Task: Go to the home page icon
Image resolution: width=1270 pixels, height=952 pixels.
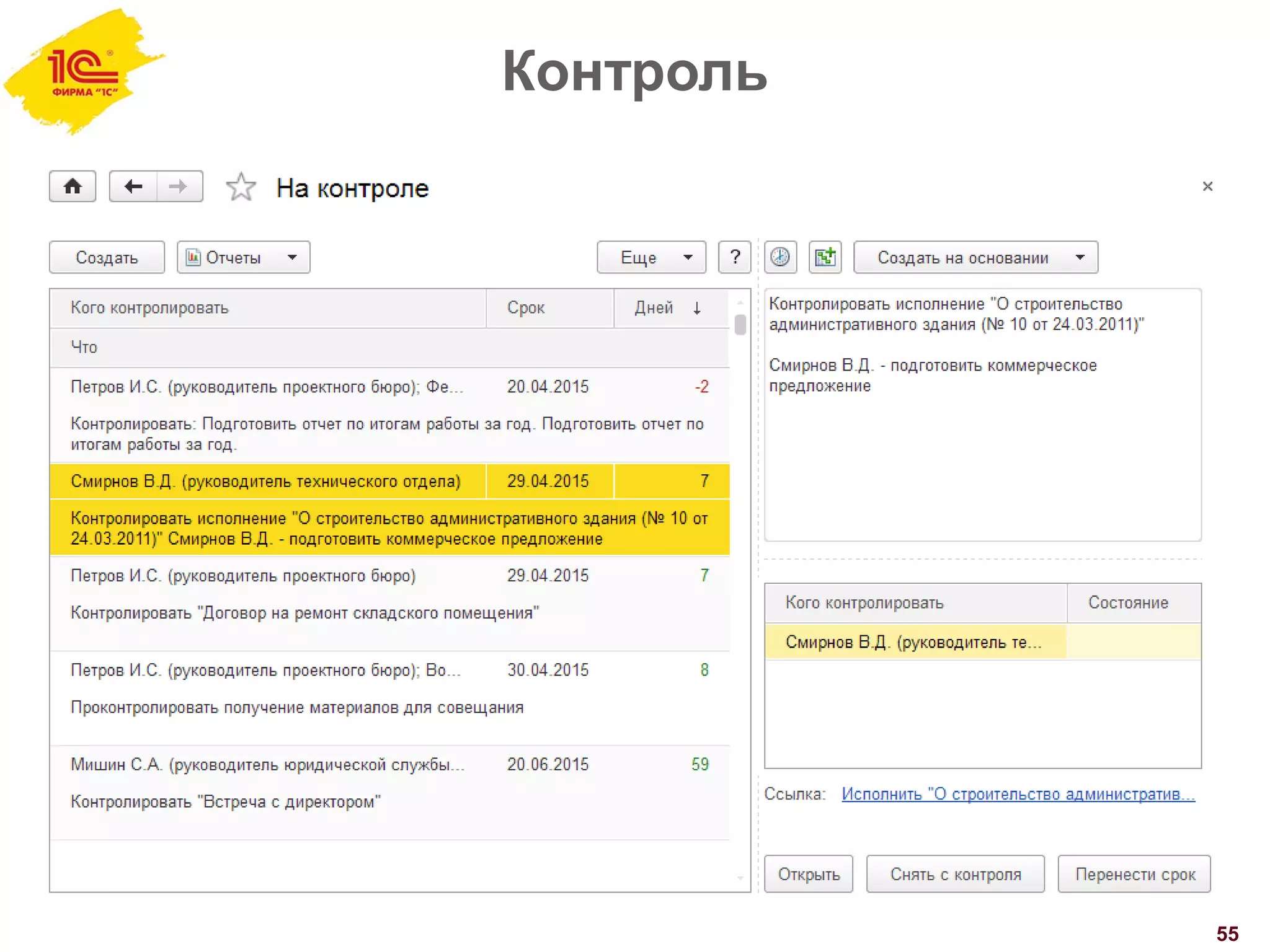Action: [x=73, y=187]
